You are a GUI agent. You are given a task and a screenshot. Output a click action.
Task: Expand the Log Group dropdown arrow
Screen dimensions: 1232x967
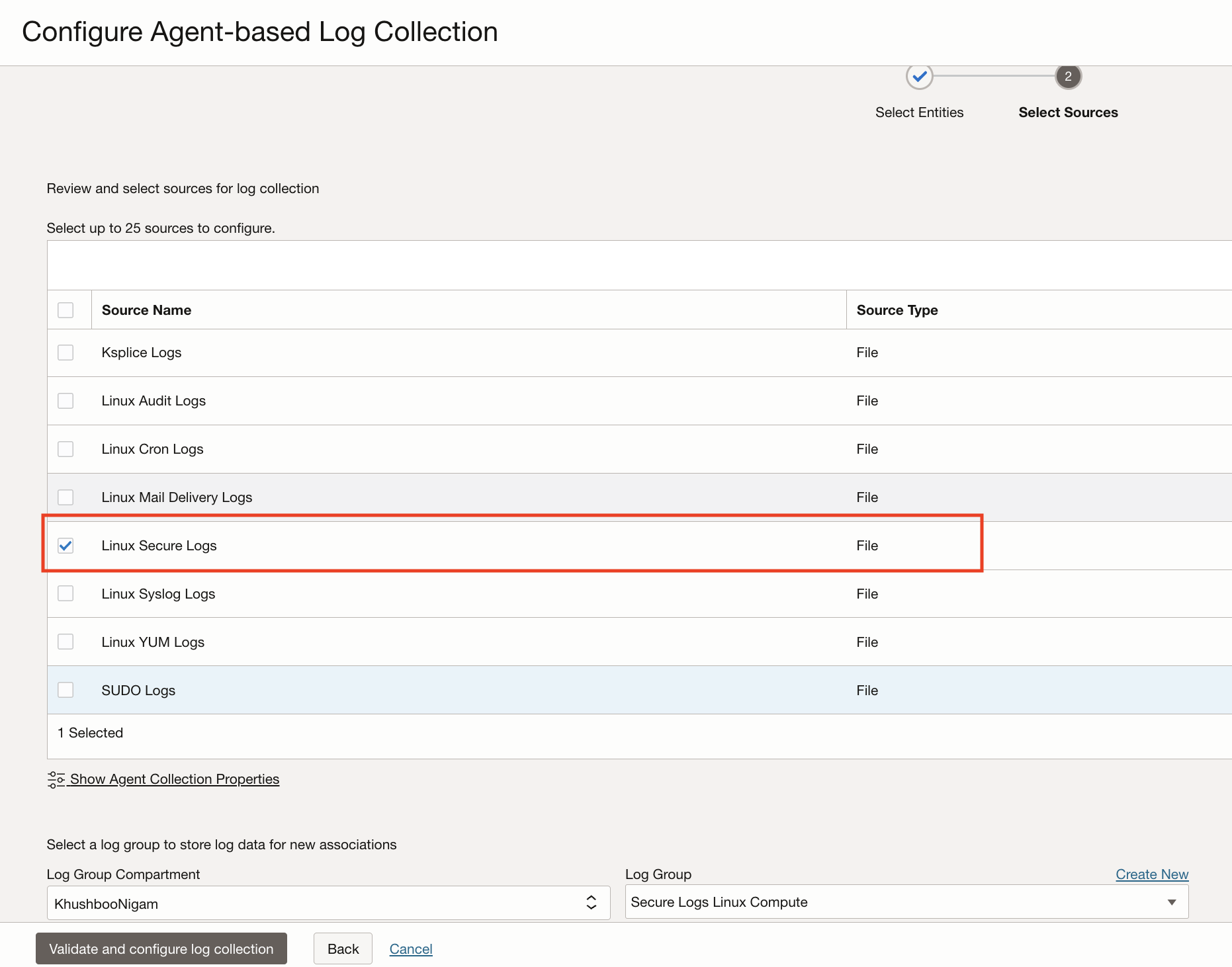[x=1171, y=902]
